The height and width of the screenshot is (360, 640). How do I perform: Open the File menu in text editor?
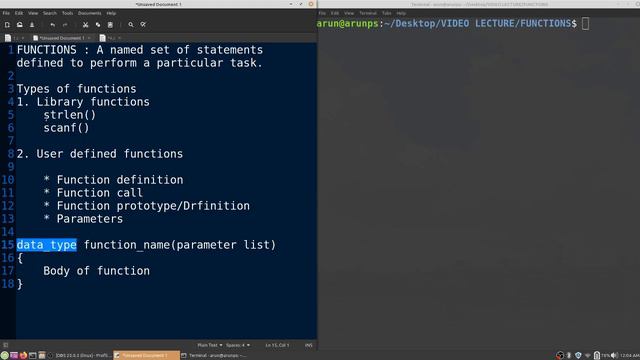pyautogui.click(x=6, y=13)
